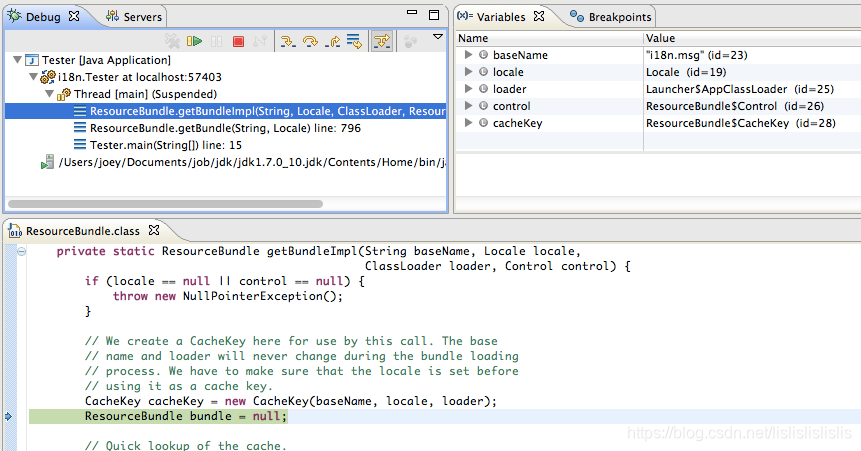861x451 pixels.
Task: Select the loader variable name
Action: tap(509, 89)
